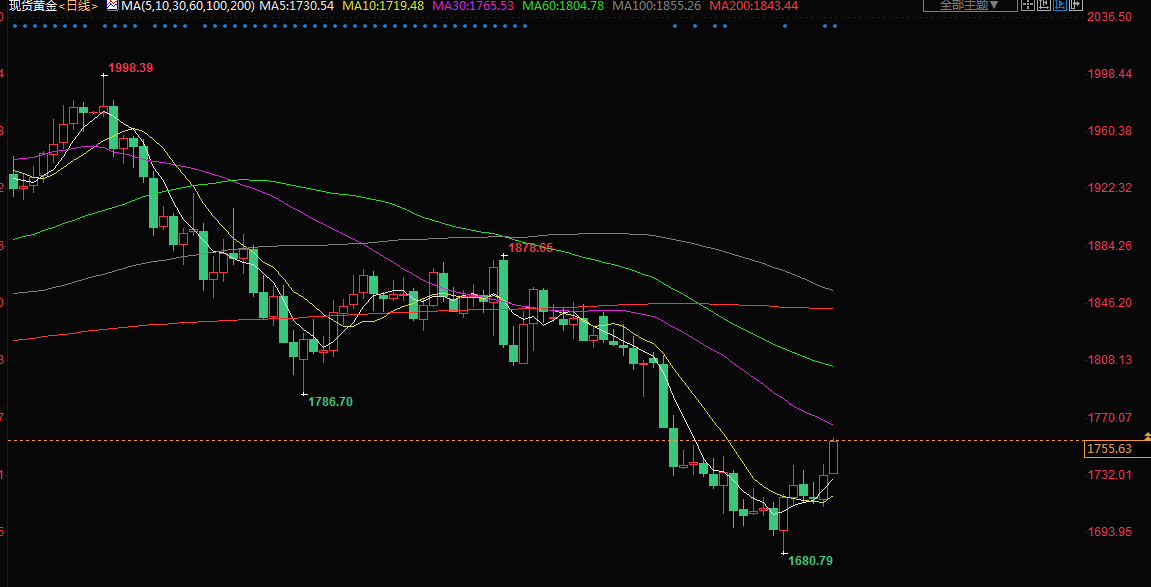The height and width of the screenshot is (587, 1151).
Task: Click the yellow MA10:1719.48 label
Action: (383, 6)
